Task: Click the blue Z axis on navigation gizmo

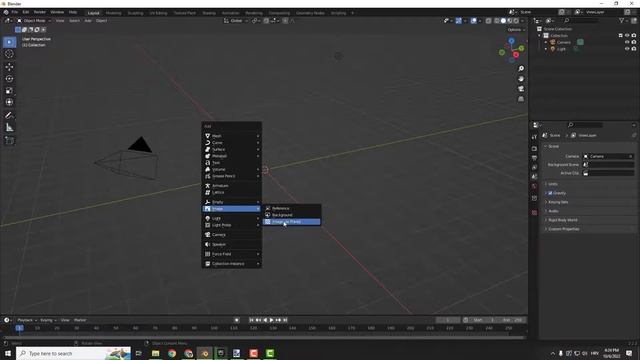Action: click(x=511, y=41)
